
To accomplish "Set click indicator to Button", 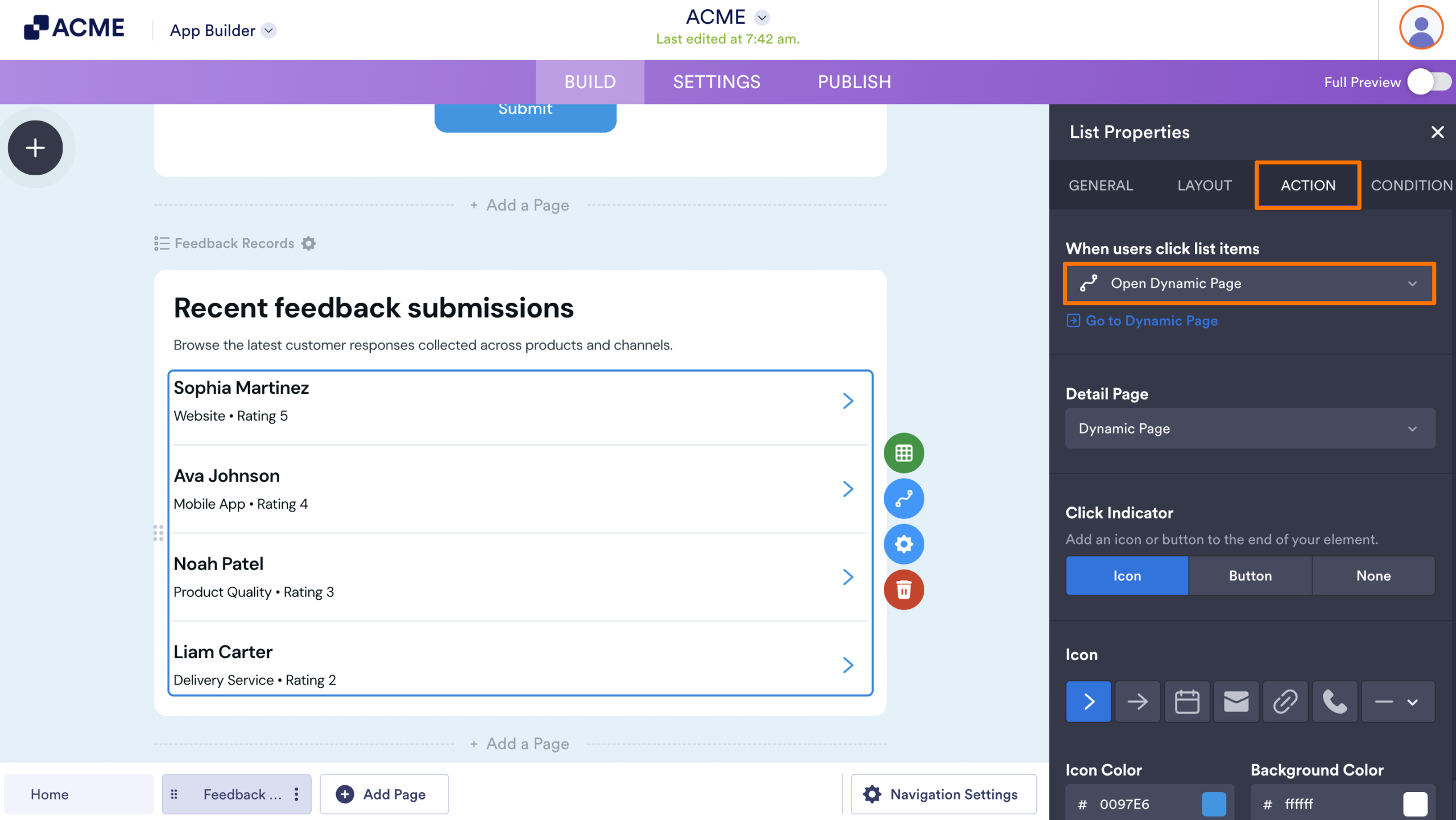I will tap(1250, 576).
